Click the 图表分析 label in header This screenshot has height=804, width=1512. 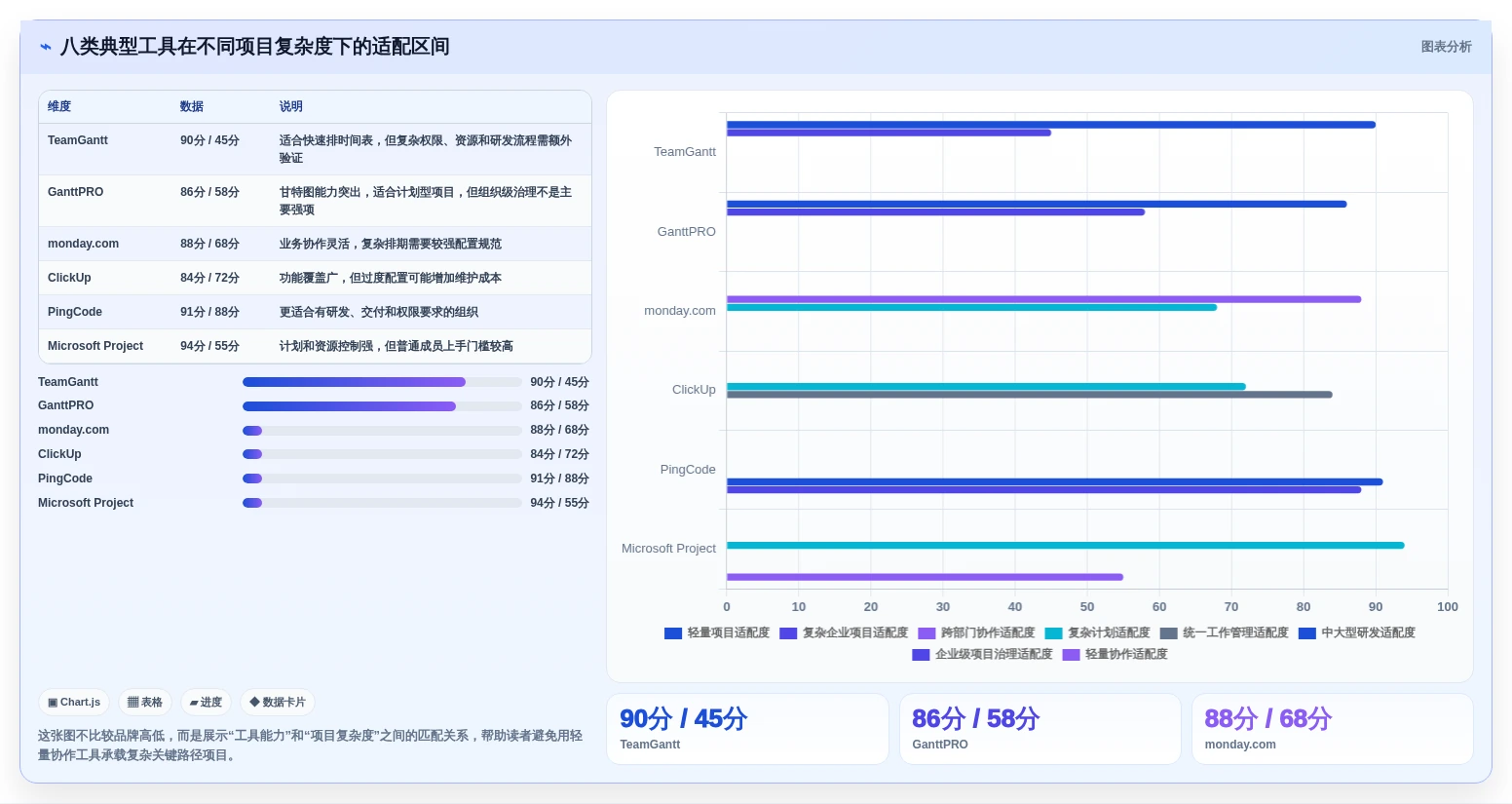[x=1446, y=47]
